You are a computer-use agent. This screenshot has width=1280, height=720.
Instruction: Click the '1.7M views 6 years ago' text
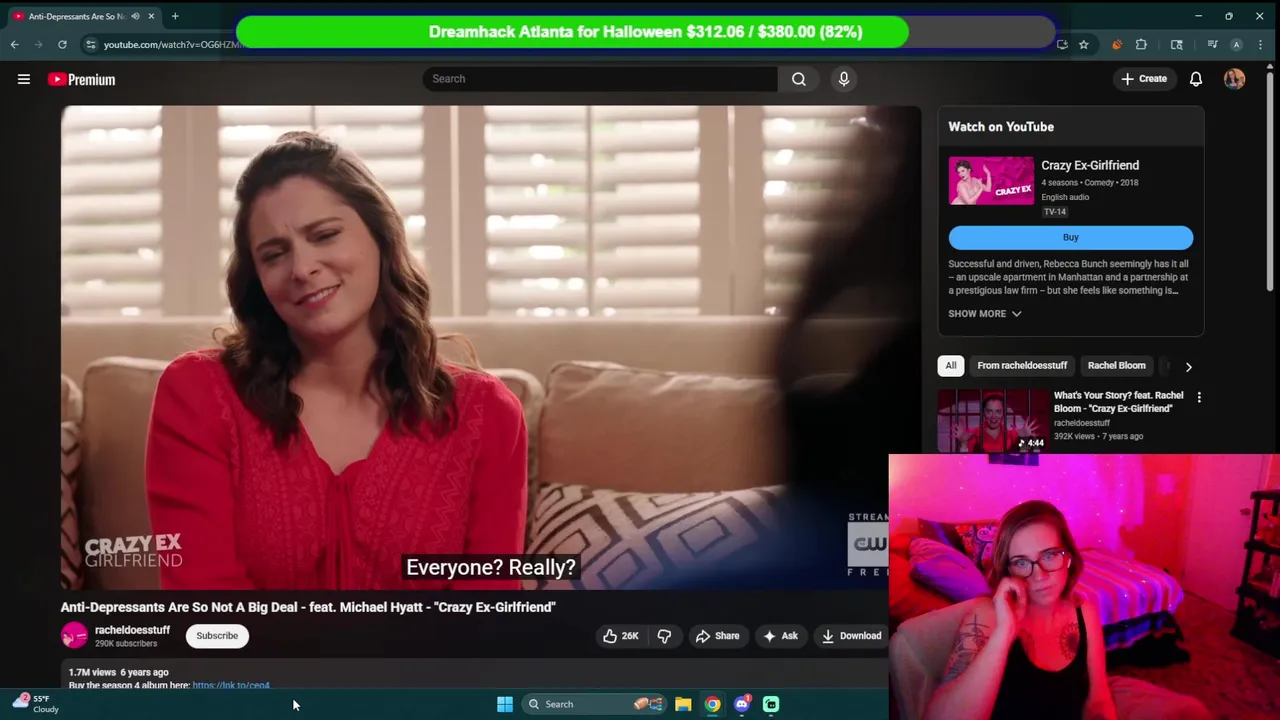(118, 673)
